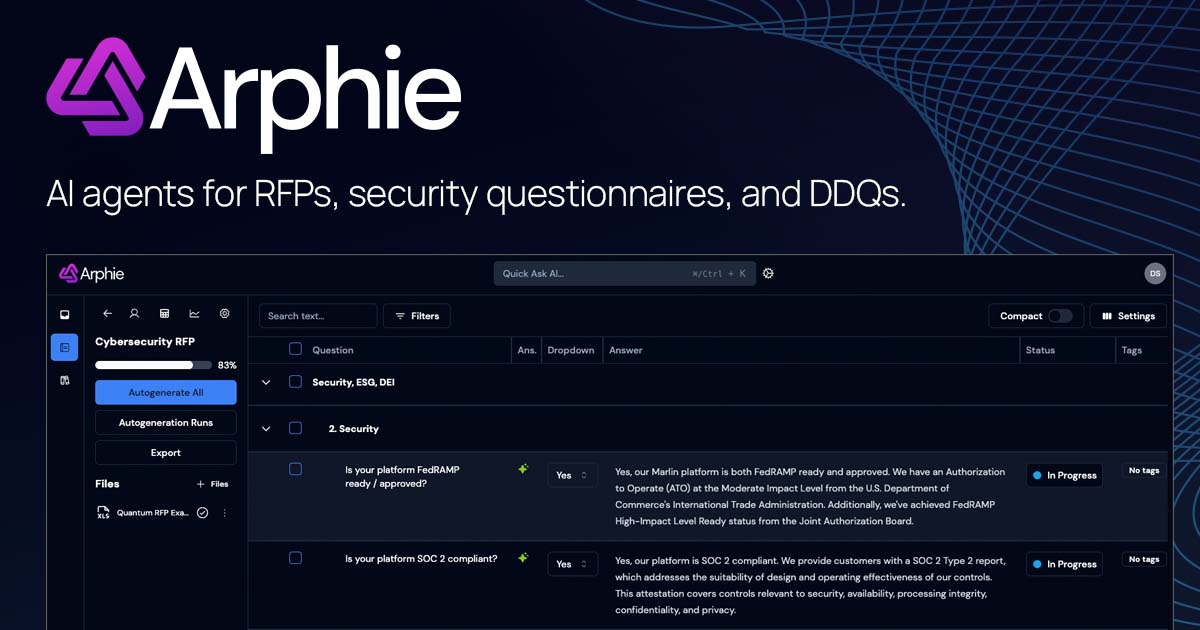Collapse the Security, ESG, DEI section
Viewport: 1200px width, 630px height.
tap(266, 382)
